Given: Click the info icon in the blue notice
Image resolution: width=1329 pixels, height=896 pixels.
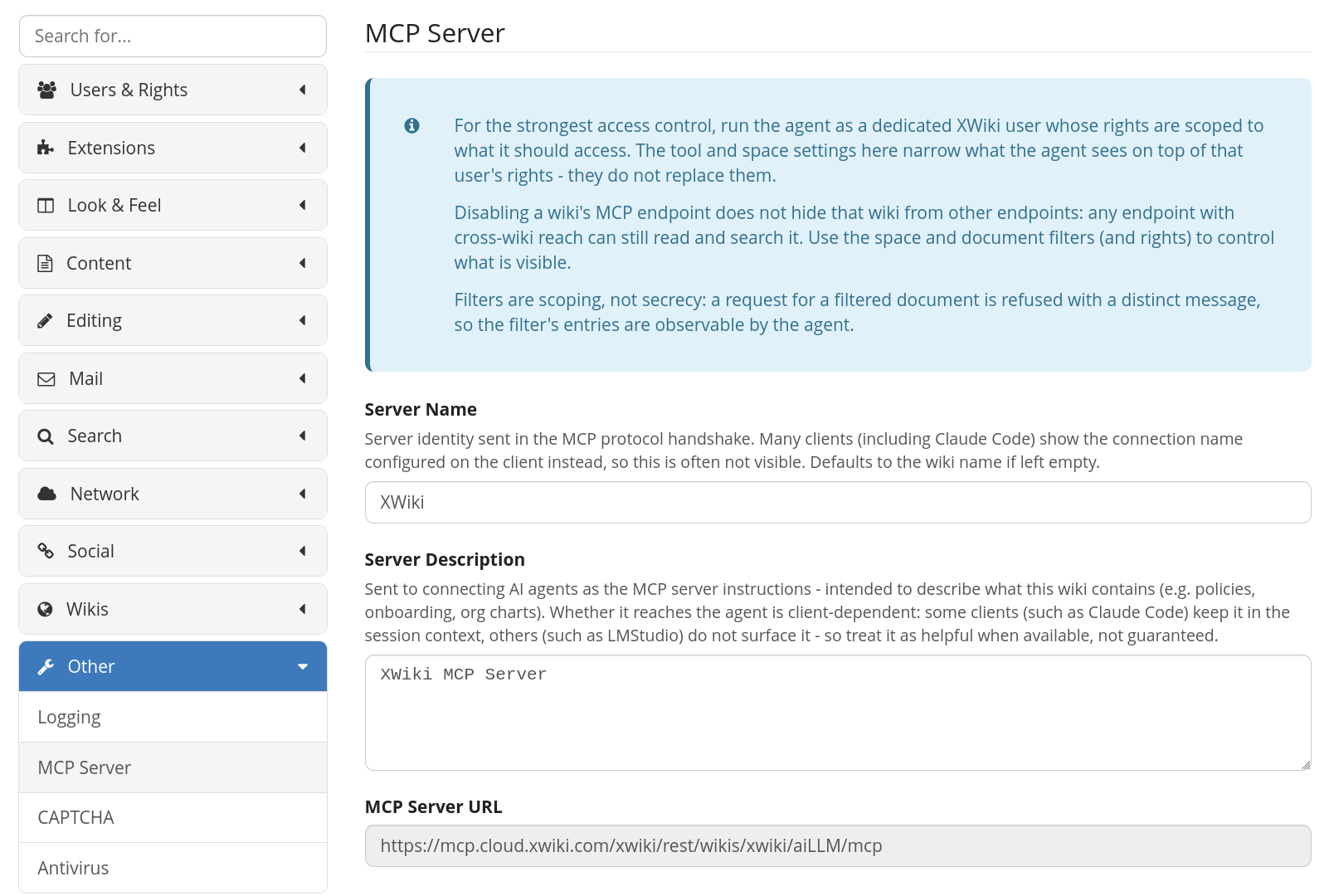Looking at the screenshot, I should click(x=411, y=125).
